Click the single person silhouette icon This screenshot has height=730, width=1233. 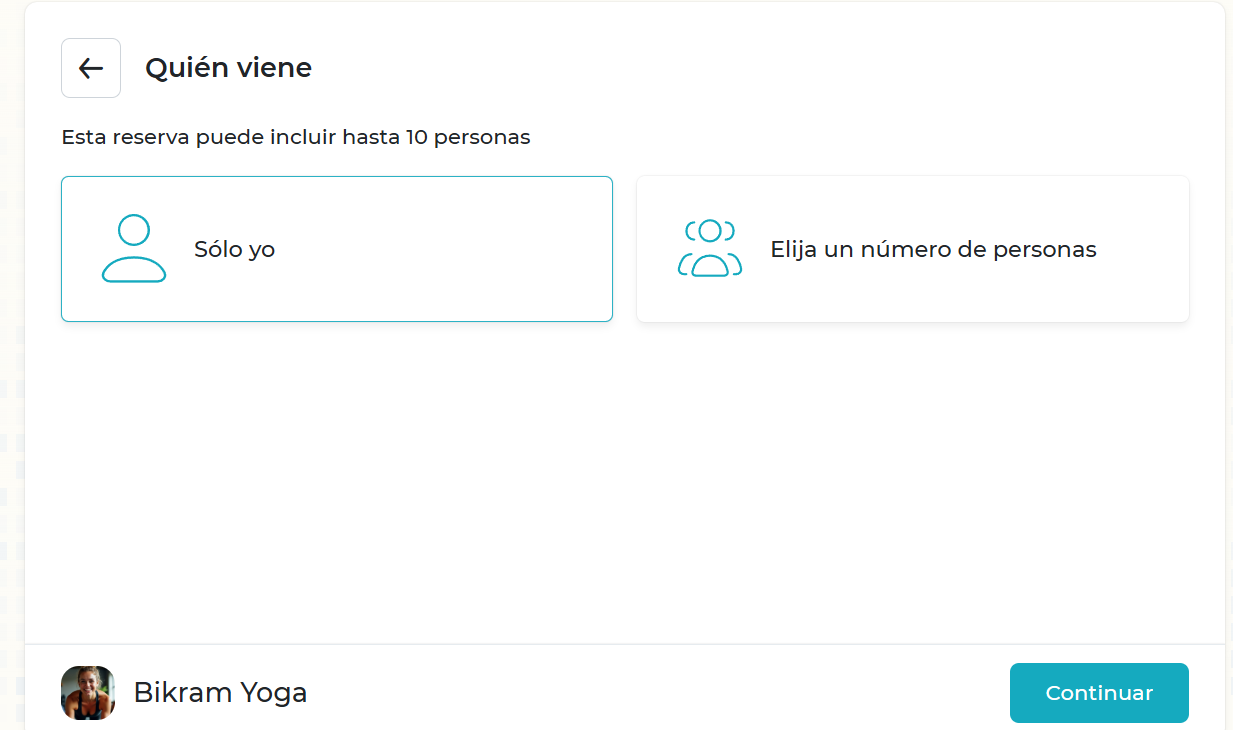pos(133,249)
